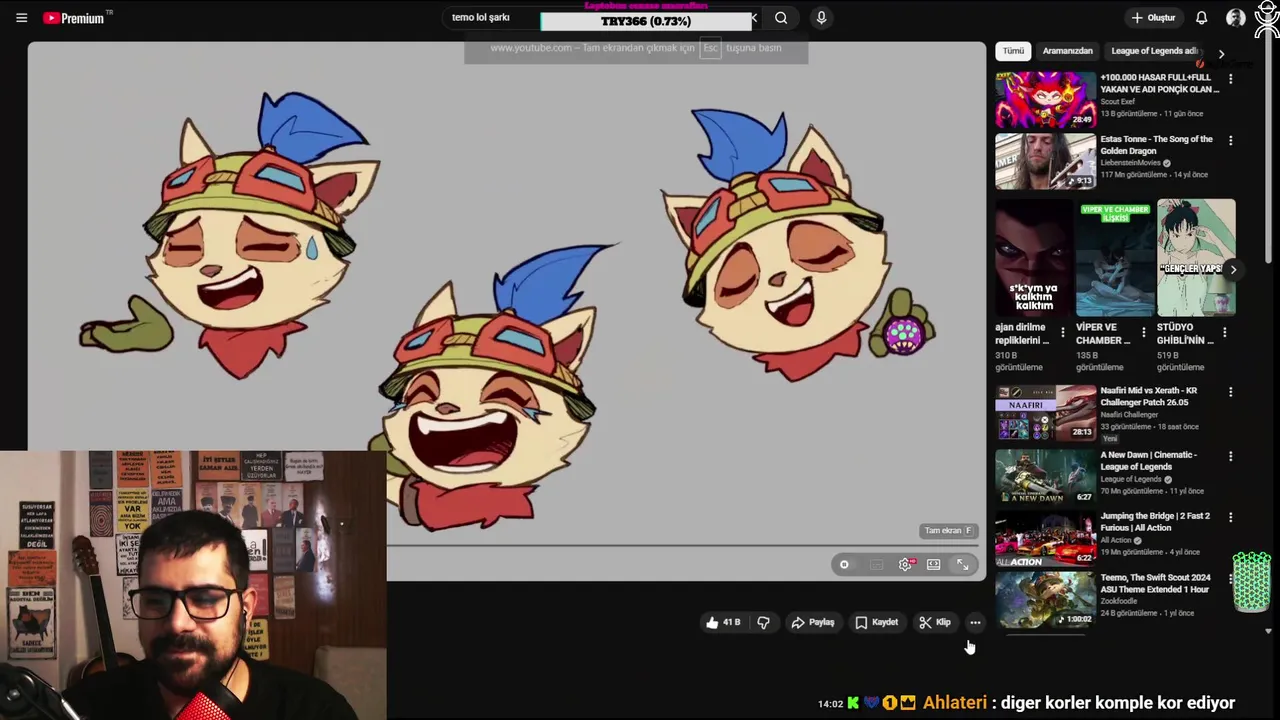
Task: Open options for STÜDYO GHİBLİ Short
Action: pyautogui.click(x=1226, y=333)
